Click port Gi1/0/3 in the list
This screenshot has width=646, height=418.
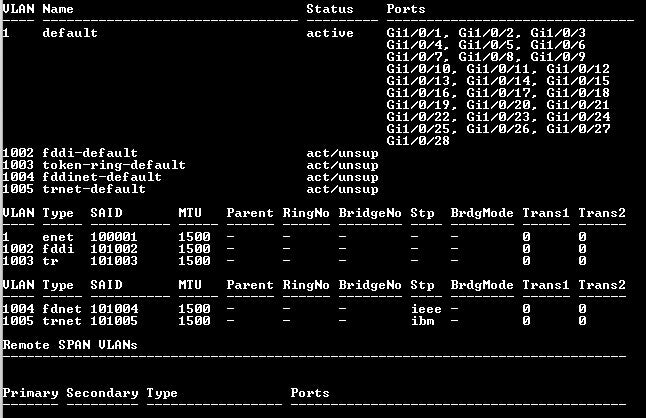(558, 33)
